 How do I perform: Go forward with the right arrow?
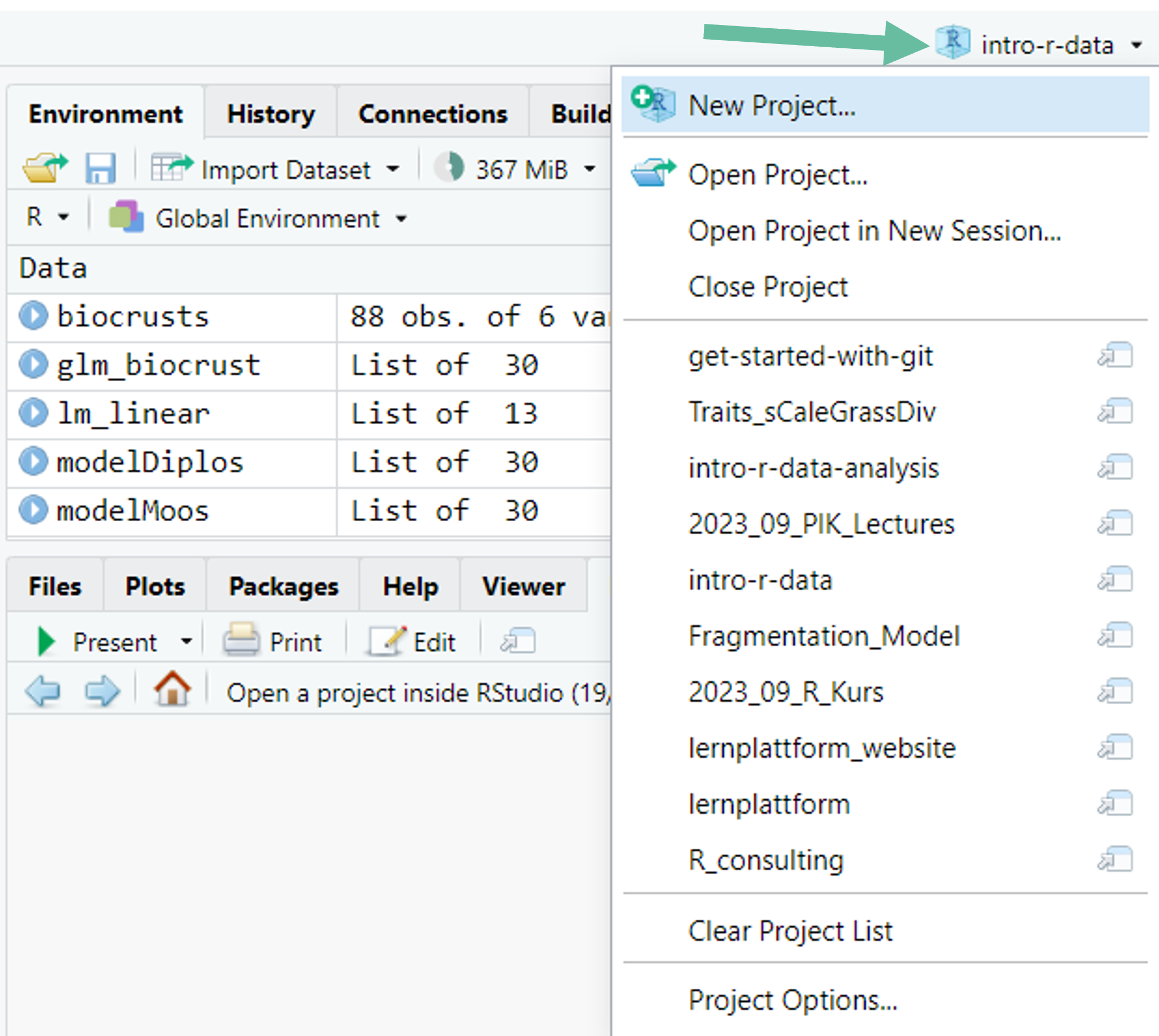pos(102,692)
